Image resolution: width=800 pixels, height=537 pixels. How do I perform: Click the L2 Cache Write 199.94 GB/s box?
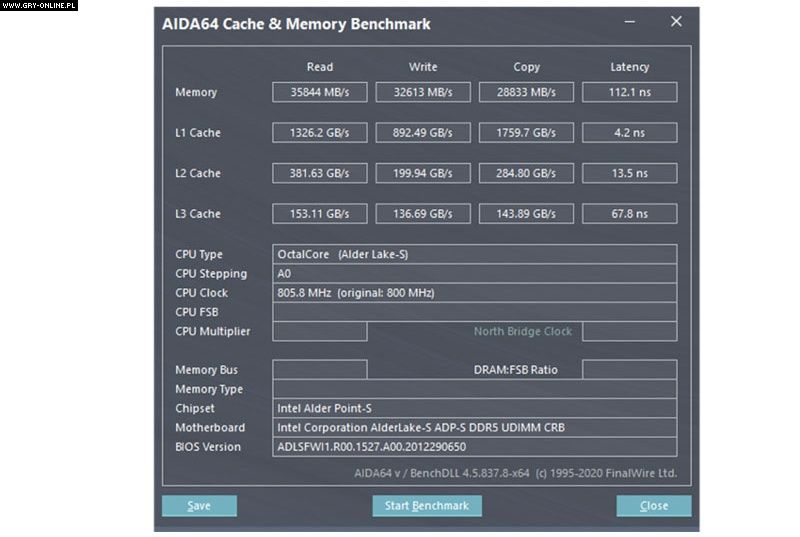point(423,173)
